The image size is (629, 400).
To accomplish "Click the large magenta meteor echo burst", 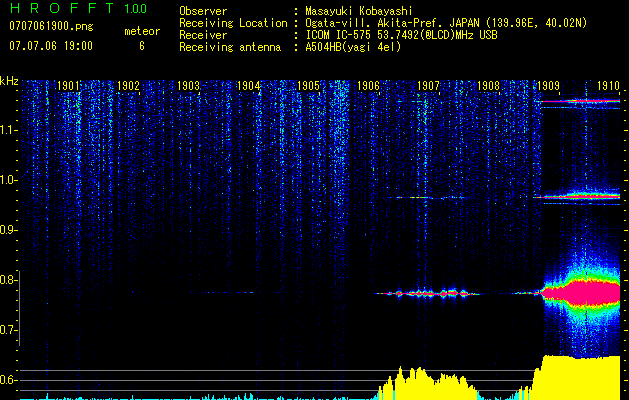I will coord(580,293).
